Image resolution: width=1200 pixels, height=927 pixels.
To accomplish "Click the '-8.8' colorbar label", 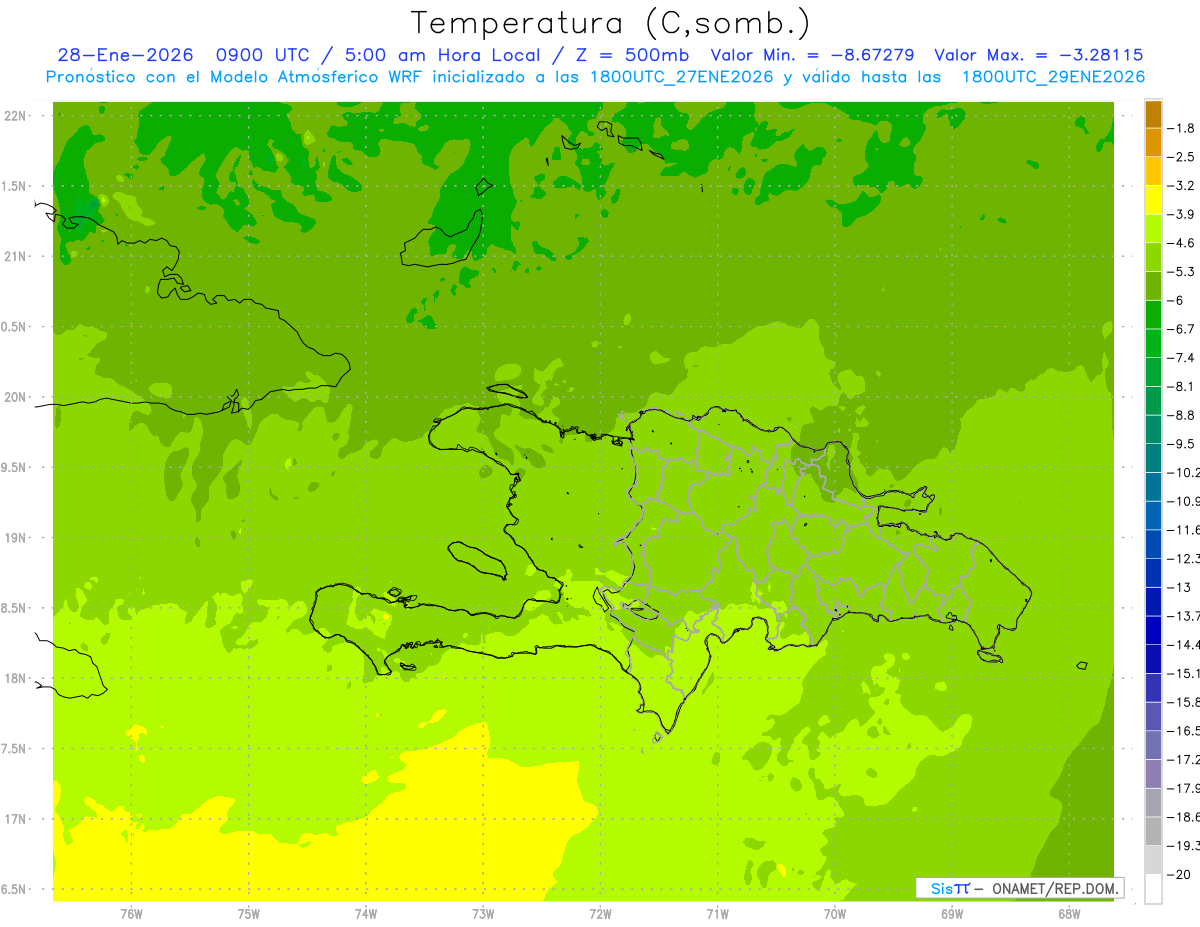I will coord(1181,415).
